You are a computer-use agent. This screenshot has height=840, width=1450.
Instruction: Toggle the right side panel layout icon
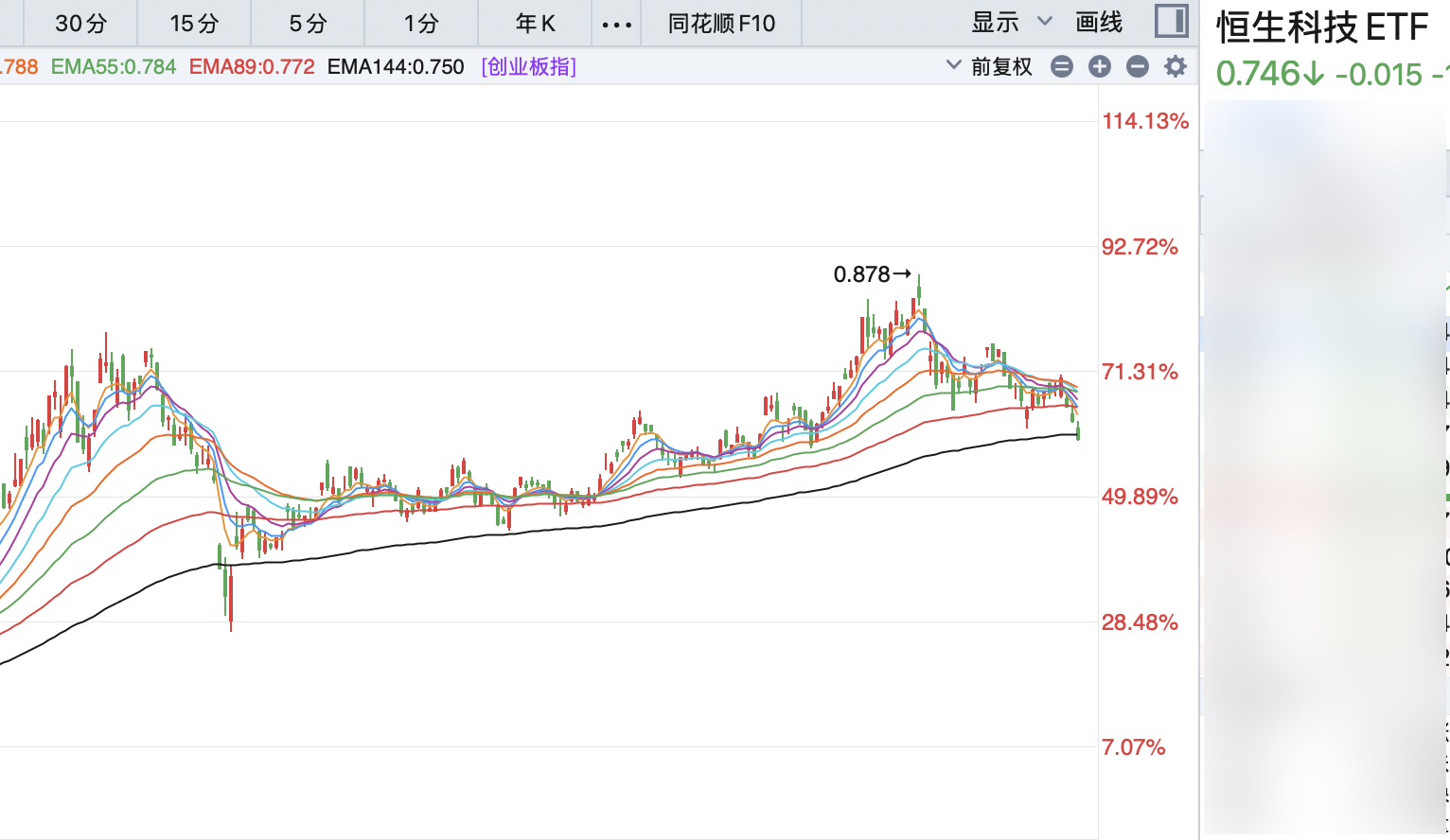(1172, 22)
